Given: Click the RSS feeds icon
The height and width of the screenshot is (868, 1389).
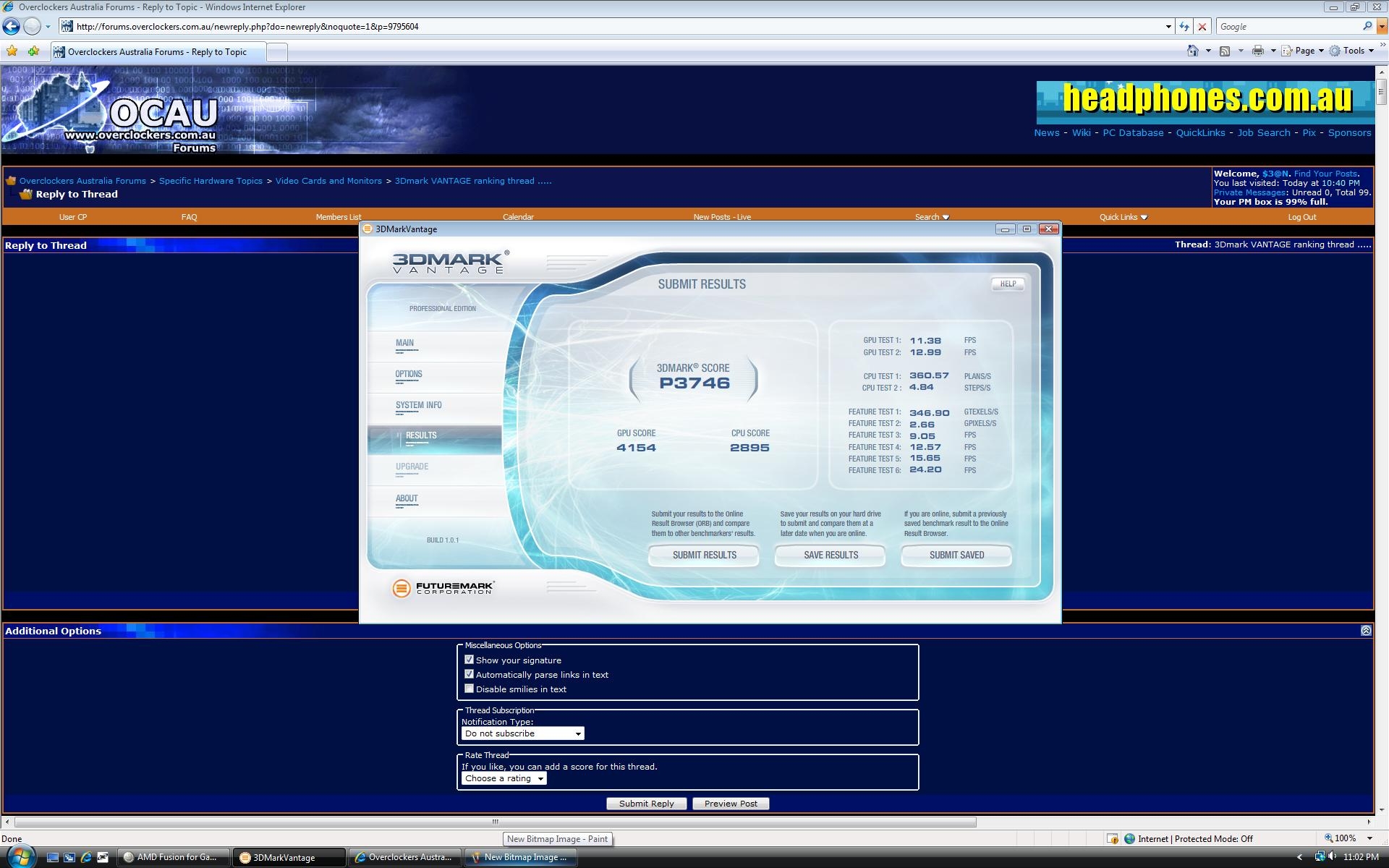Looking at the screenshot, I should coord(1225,51).
